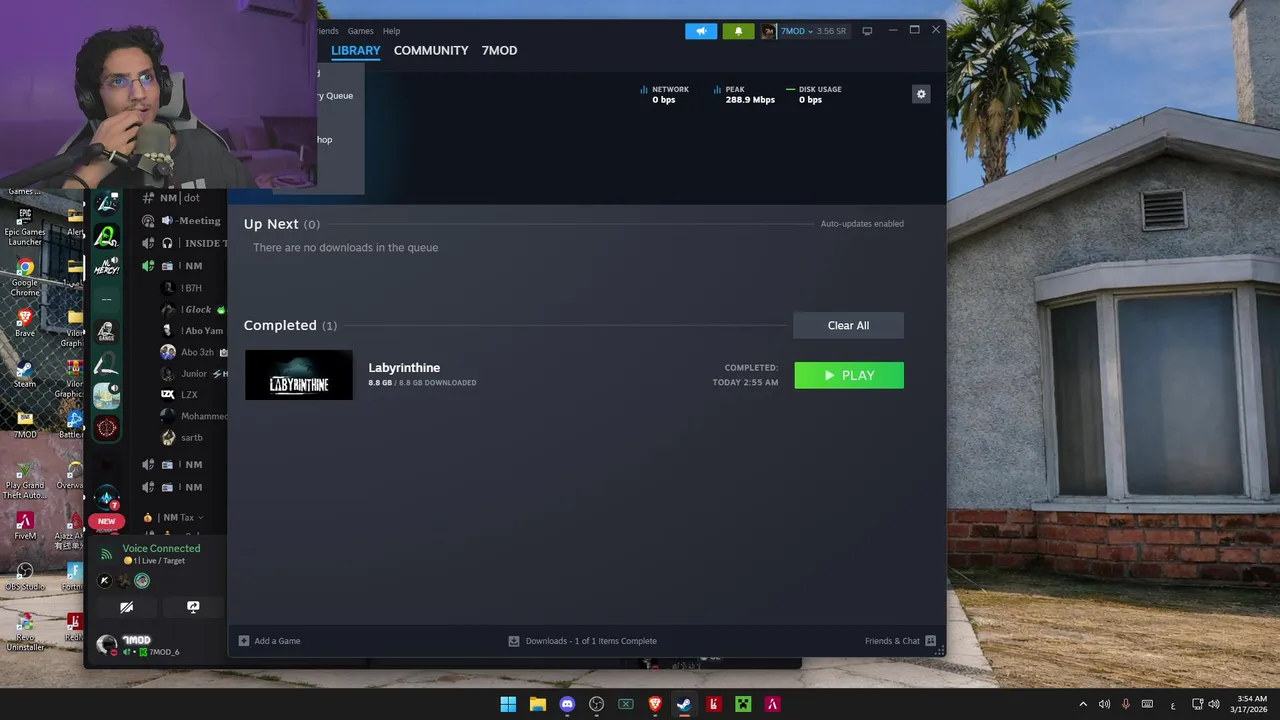1280x720 pixels.
Task: Open Play Grand Theft Auto desktop shortcut
Action: tap(25, 481)
